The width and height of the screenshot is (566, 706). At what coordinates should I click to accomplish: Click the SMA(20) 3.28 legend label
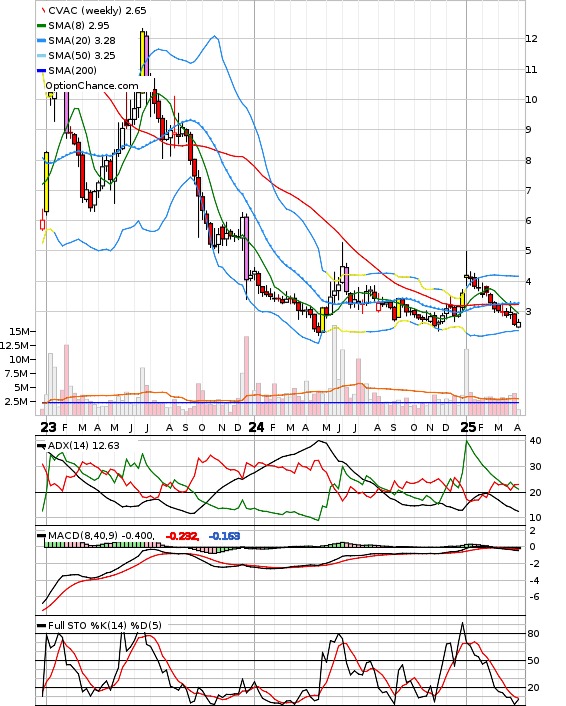82,41
